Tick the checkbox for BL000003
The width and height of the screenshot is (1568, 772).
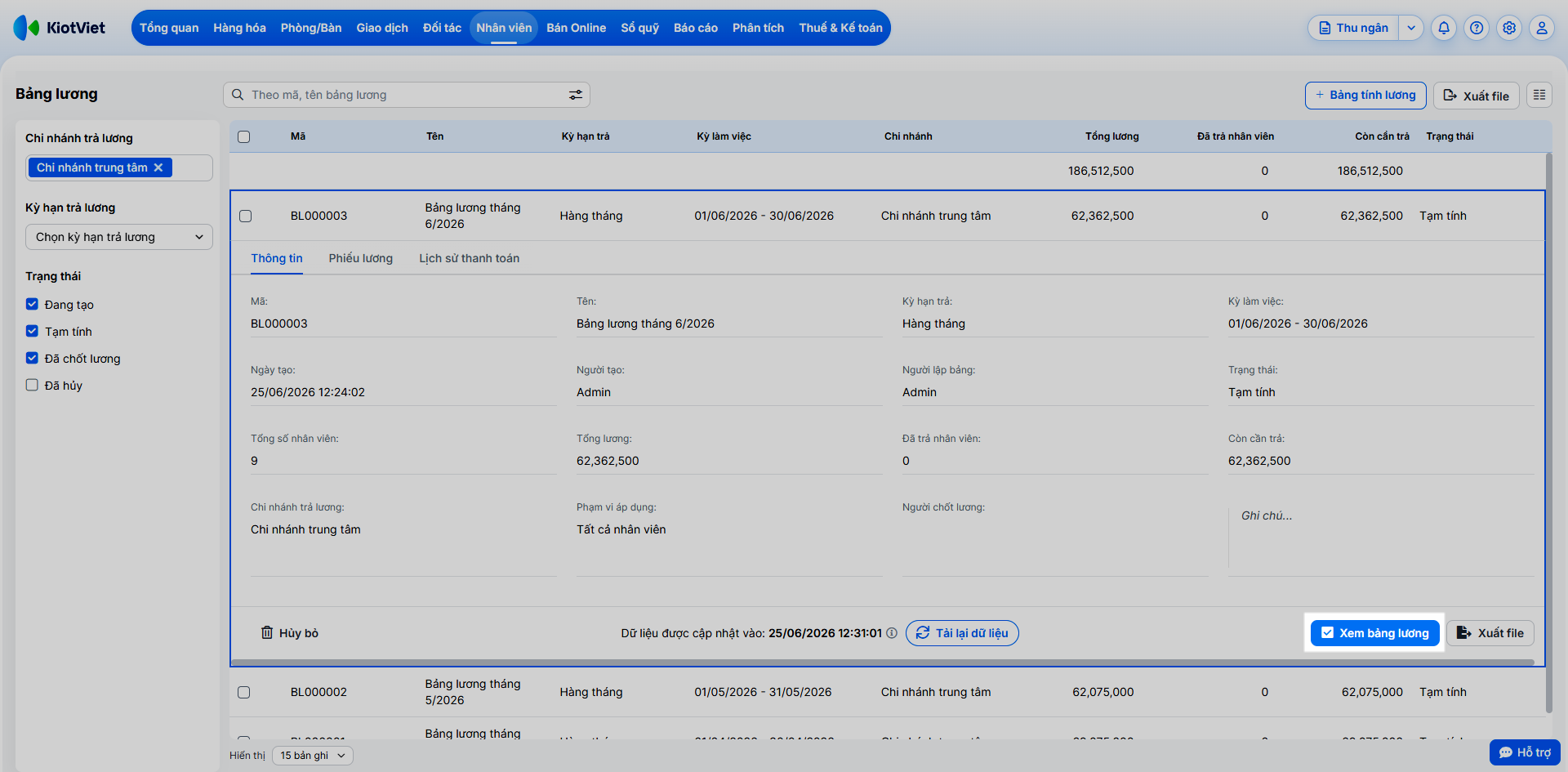coord(245,216)
